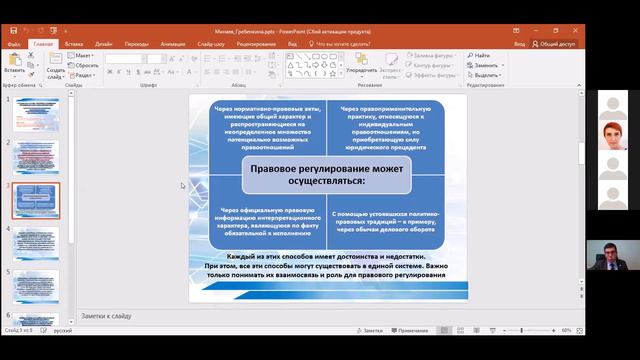Click the New Slide icon
This screenshot has width=640, height=360.
coord(56,58)
